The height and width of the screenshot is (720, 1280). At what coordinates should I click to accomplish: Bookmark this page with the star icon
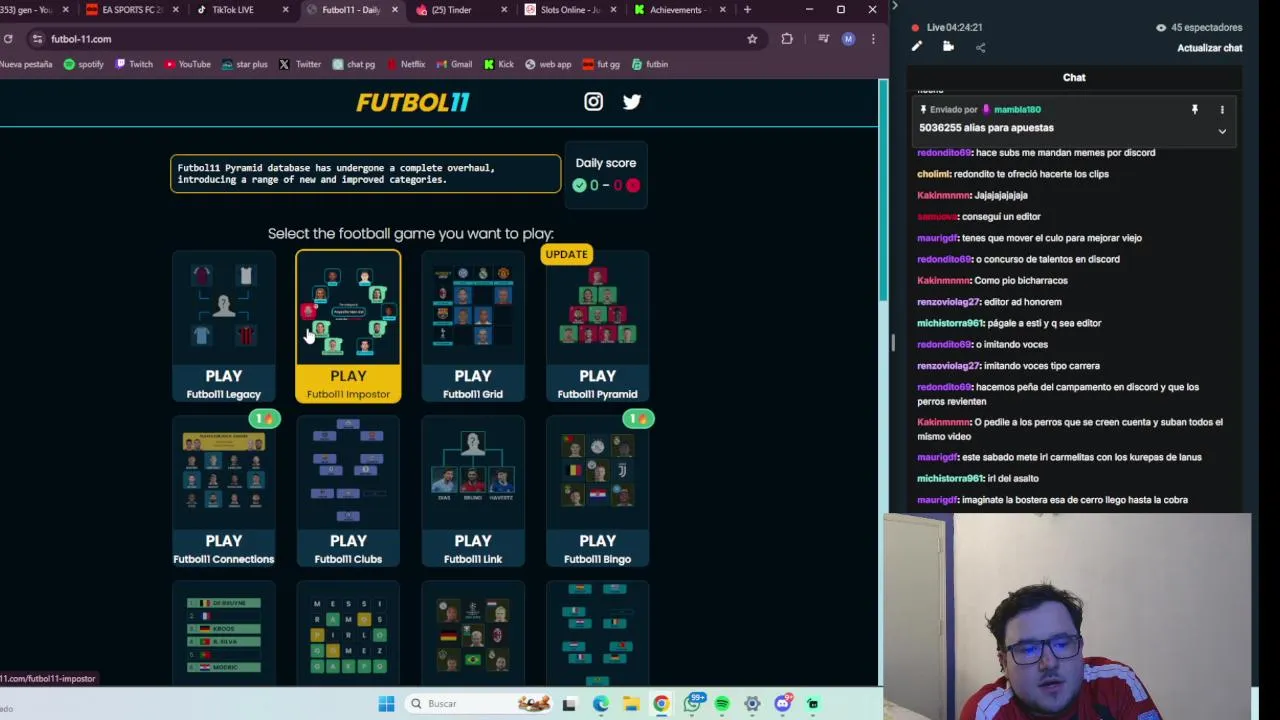tap(752, 39)
